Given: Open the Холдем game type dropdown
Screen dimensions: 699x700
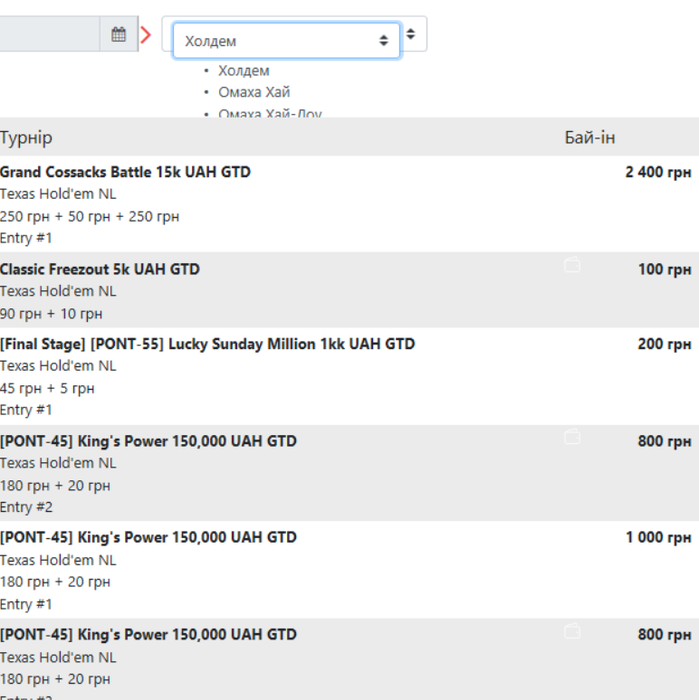Looking at the screenshot, I should pyautogui.click(x=286, y=41).
